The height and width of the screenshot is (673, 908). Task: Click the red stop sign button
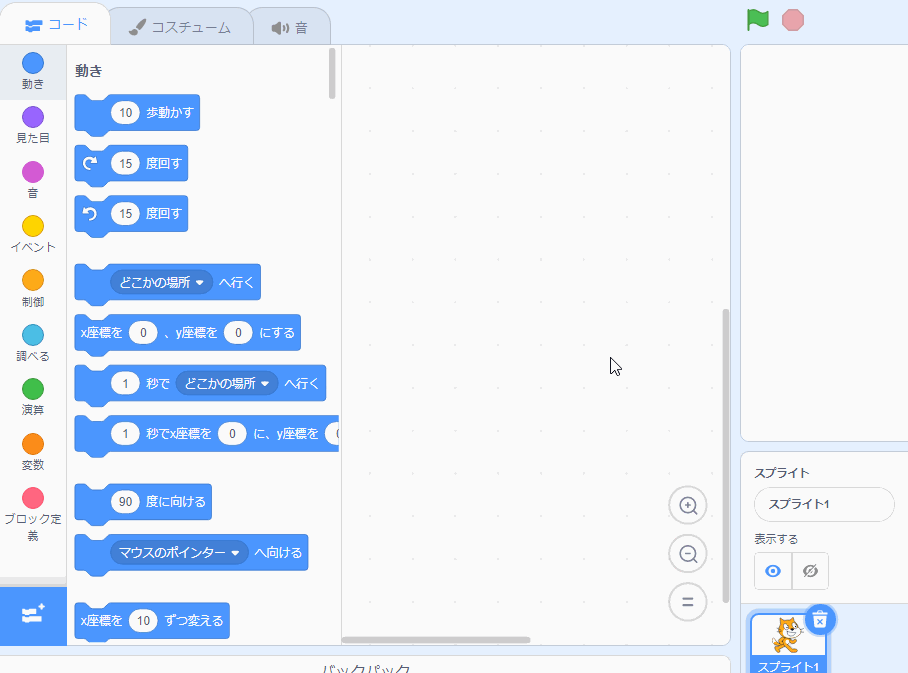[793, 20]
